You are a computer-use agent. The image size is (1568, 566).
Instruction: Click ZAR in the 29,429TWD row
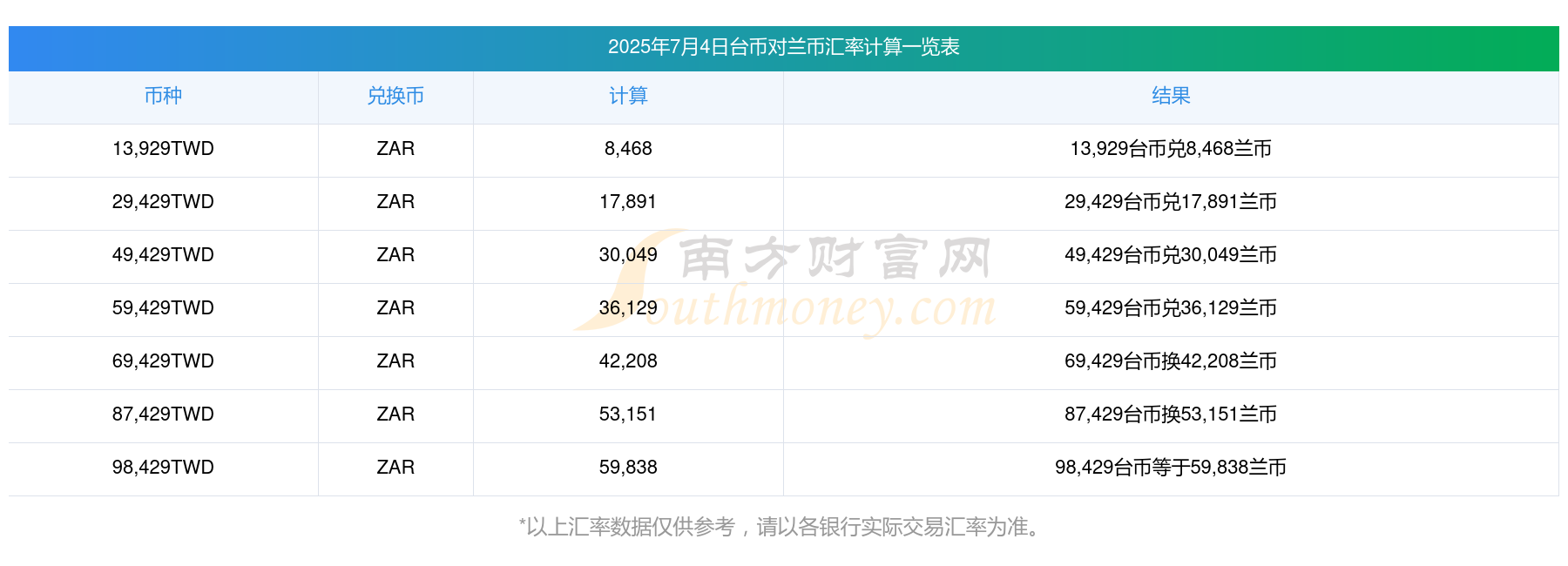(x=395, y=202)
